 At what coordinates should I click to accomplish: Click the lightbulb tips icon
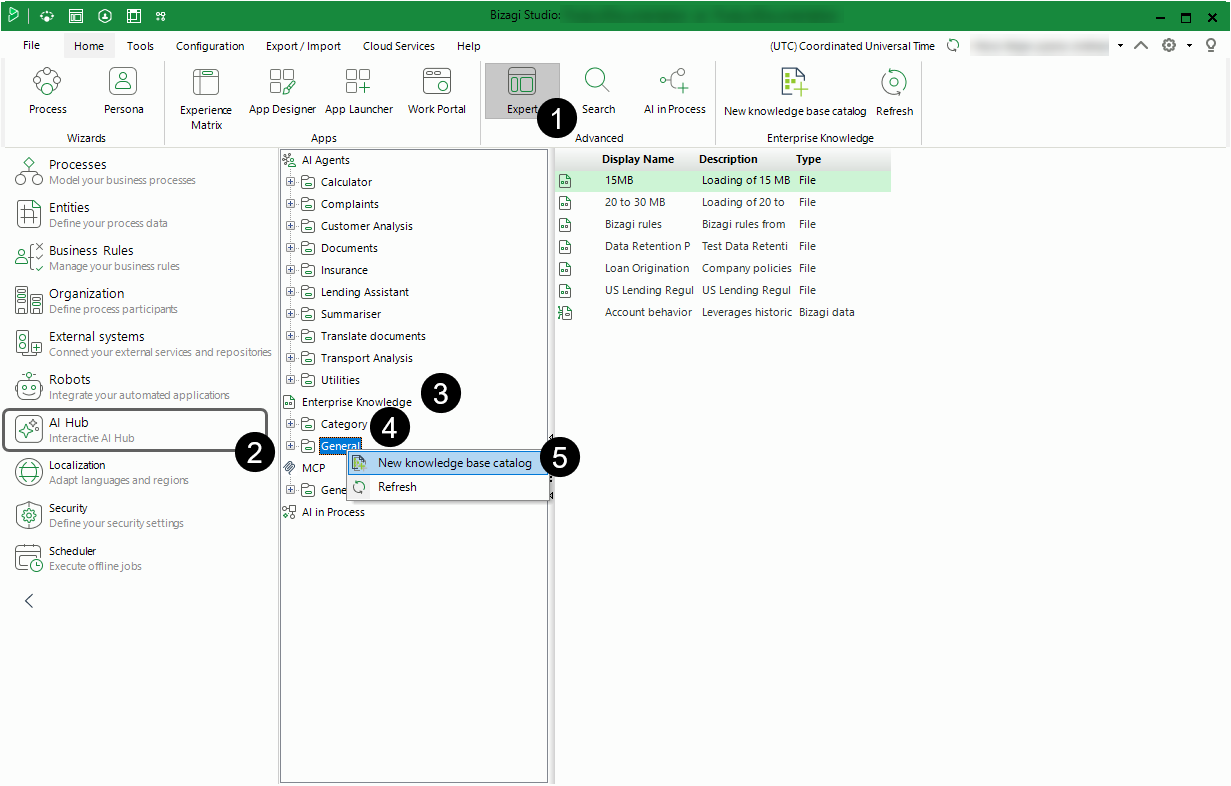1211,46
